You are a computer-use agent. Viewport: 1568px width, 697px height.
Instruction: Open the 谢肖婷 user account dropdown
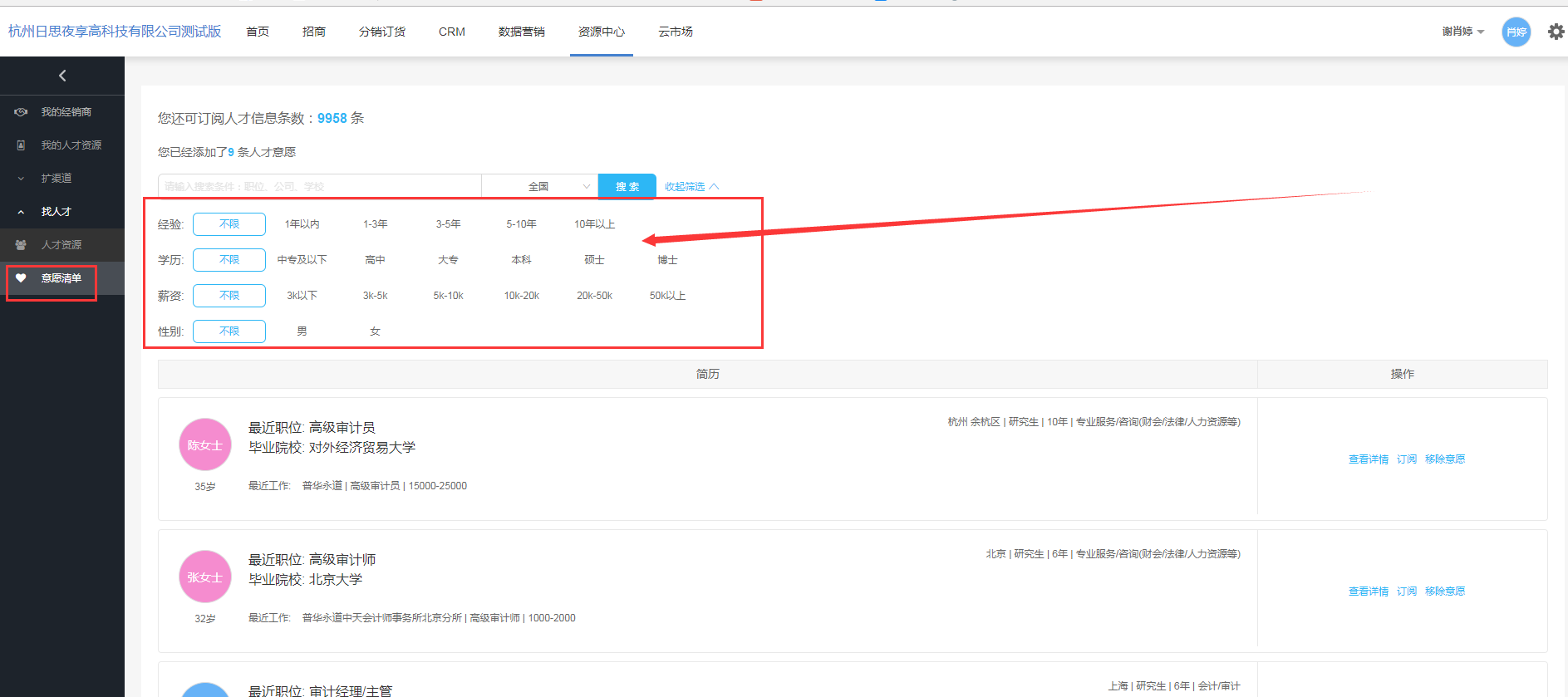point(1462,32)
